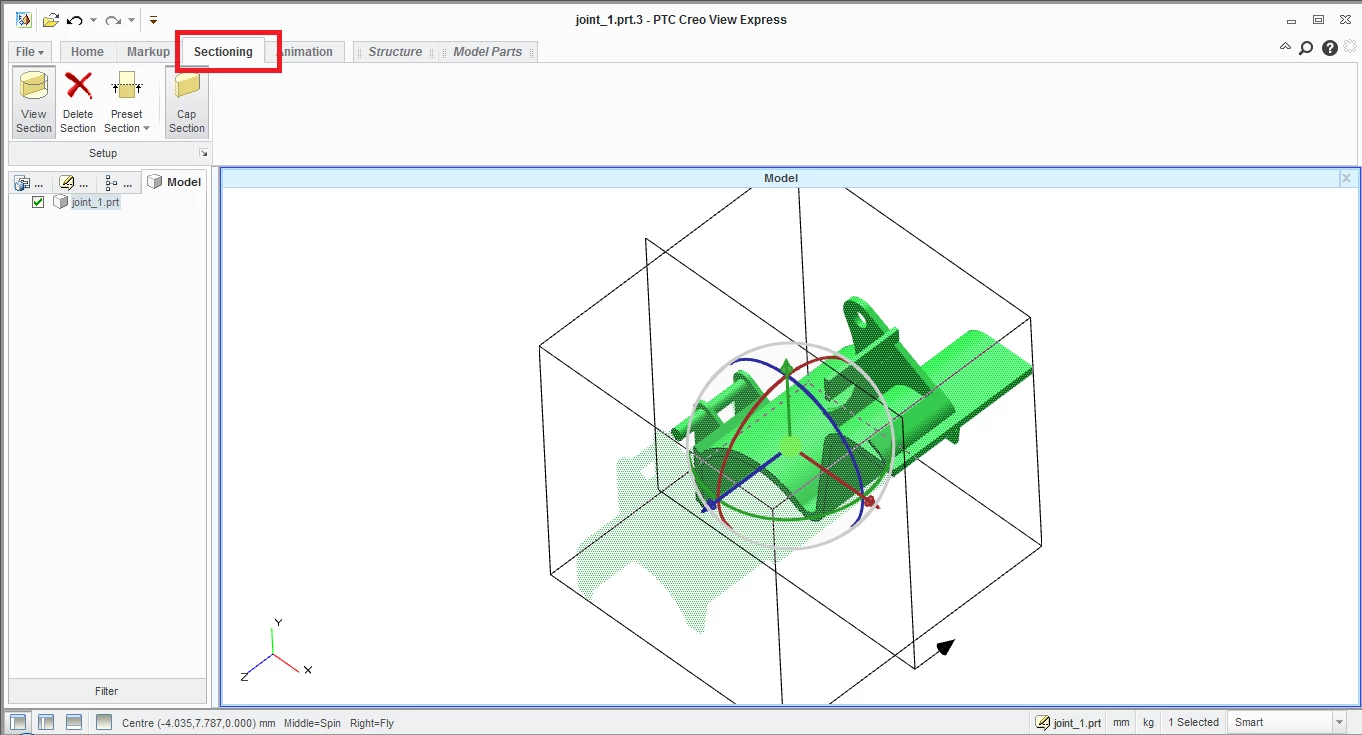Viewport: 1362px width, 735px height.
Task: Open the Preset Section dropdown
Action: coord(127,102)
